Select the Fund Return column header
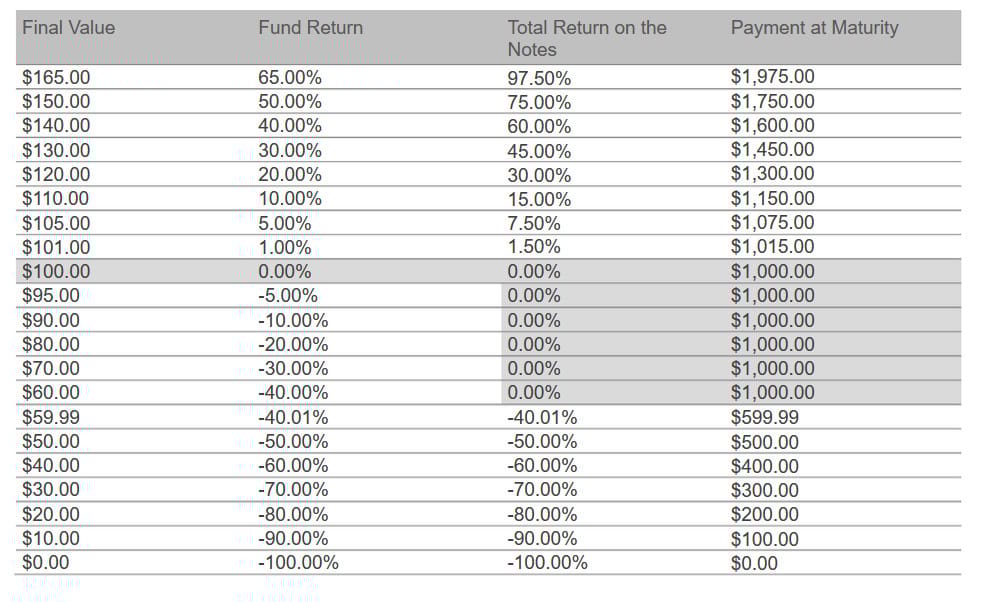Image resolution: width=987 pixels, height=602 pixels. (x=310, y=28)
